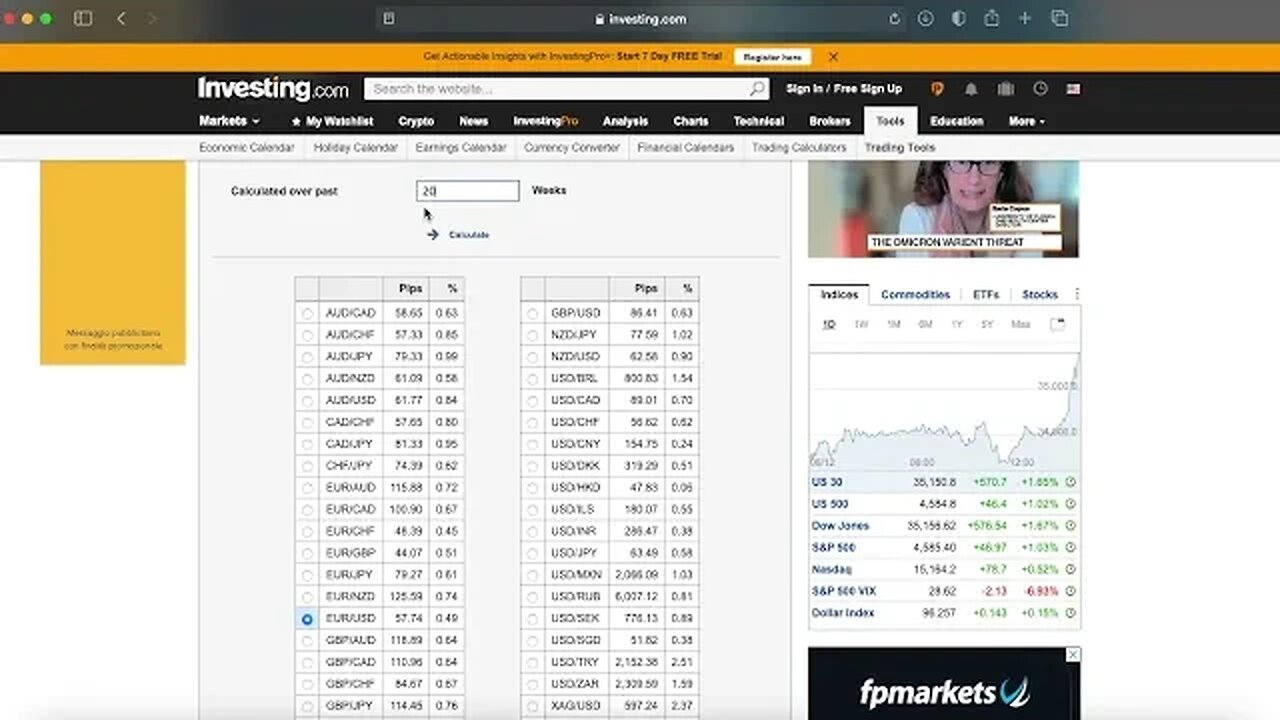Open the alerts bell icon
Image resolution: width=1280 pixels, height=720 pixels.
[x=971, y=89]
